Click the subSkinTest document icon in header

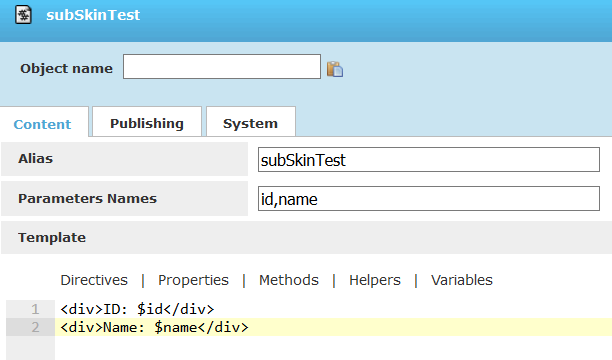(x=23, y=15)
